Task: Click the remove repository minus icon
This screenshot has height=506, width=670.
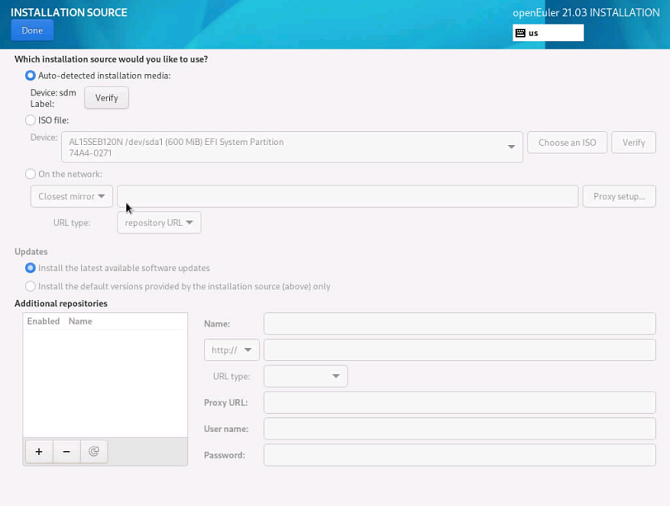Action: pos(66,452)
